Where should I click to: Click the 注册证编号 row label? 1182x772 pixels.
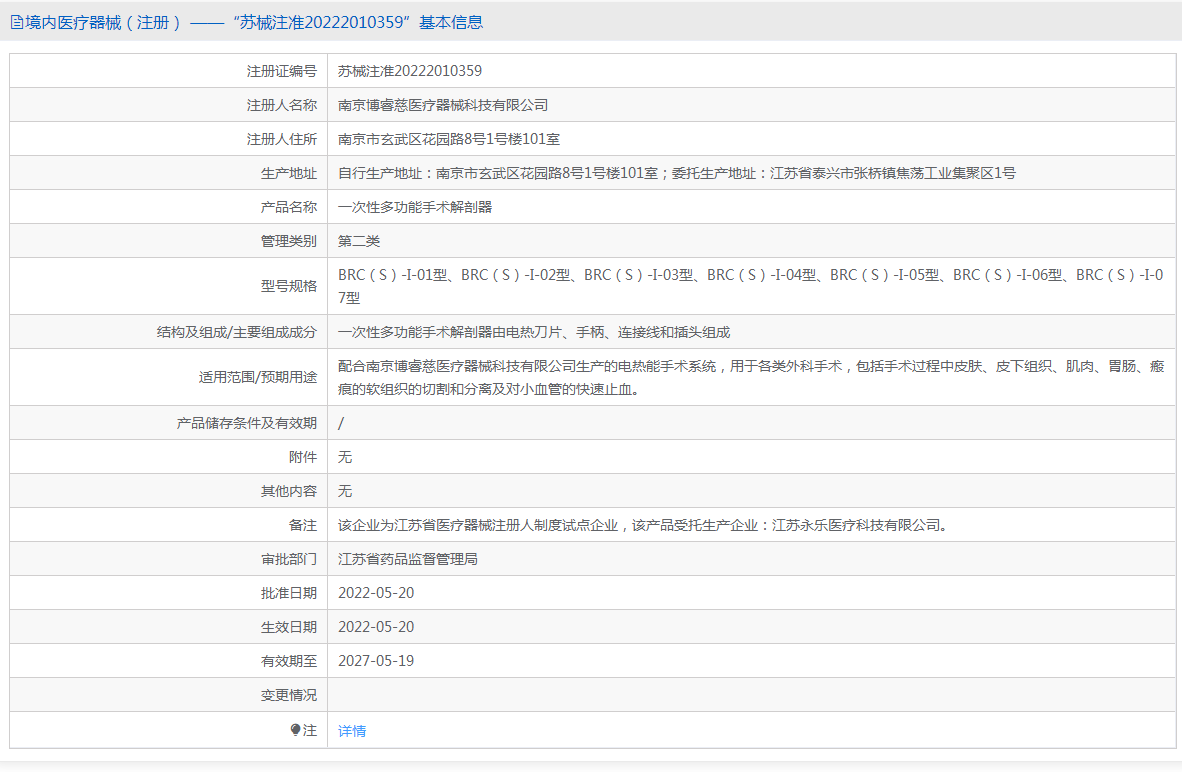[x=281, y=71]
